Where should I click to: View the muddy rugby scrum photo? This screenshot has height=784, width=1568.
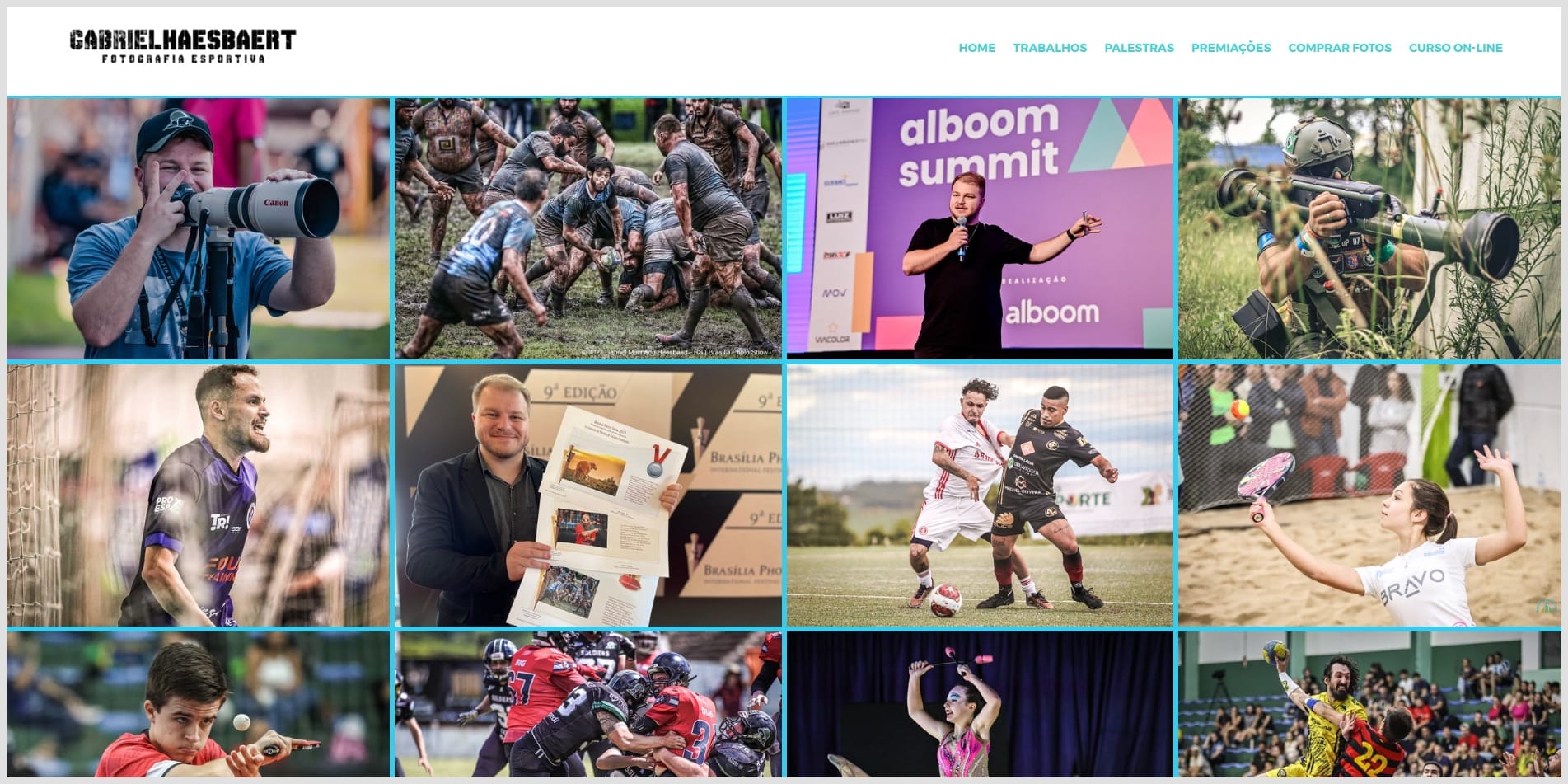coord(587,228)
